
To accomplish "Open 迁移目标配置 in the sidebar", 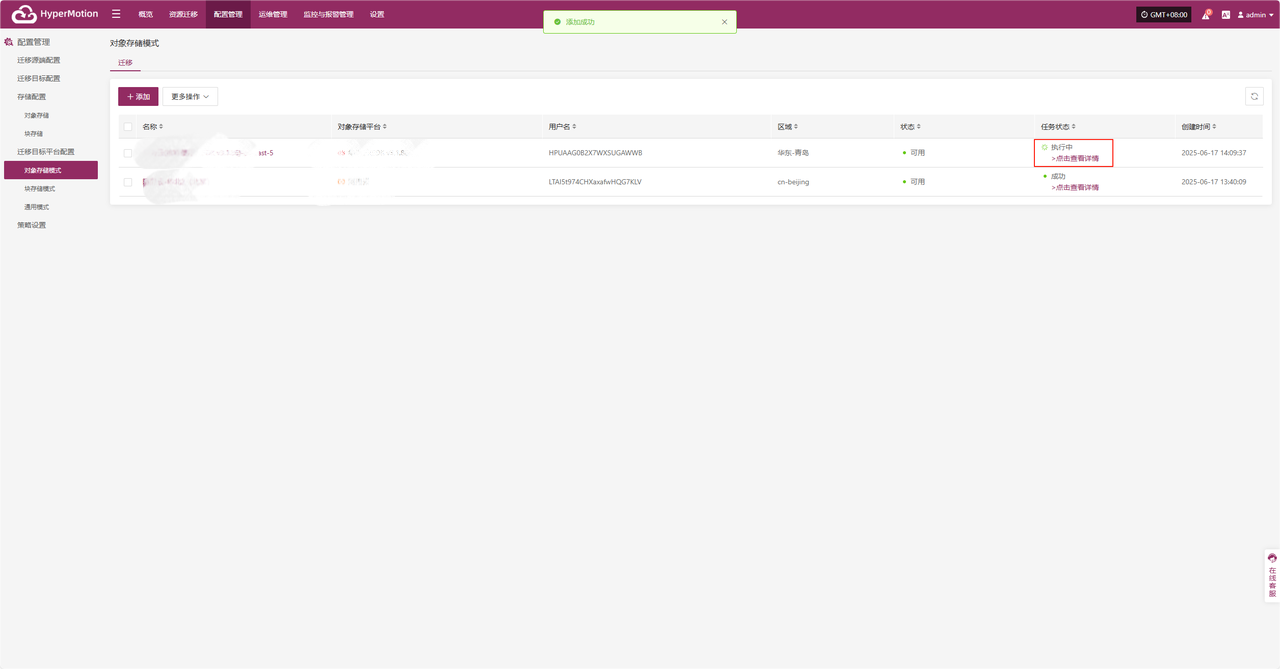I will (x=39, y=78).
